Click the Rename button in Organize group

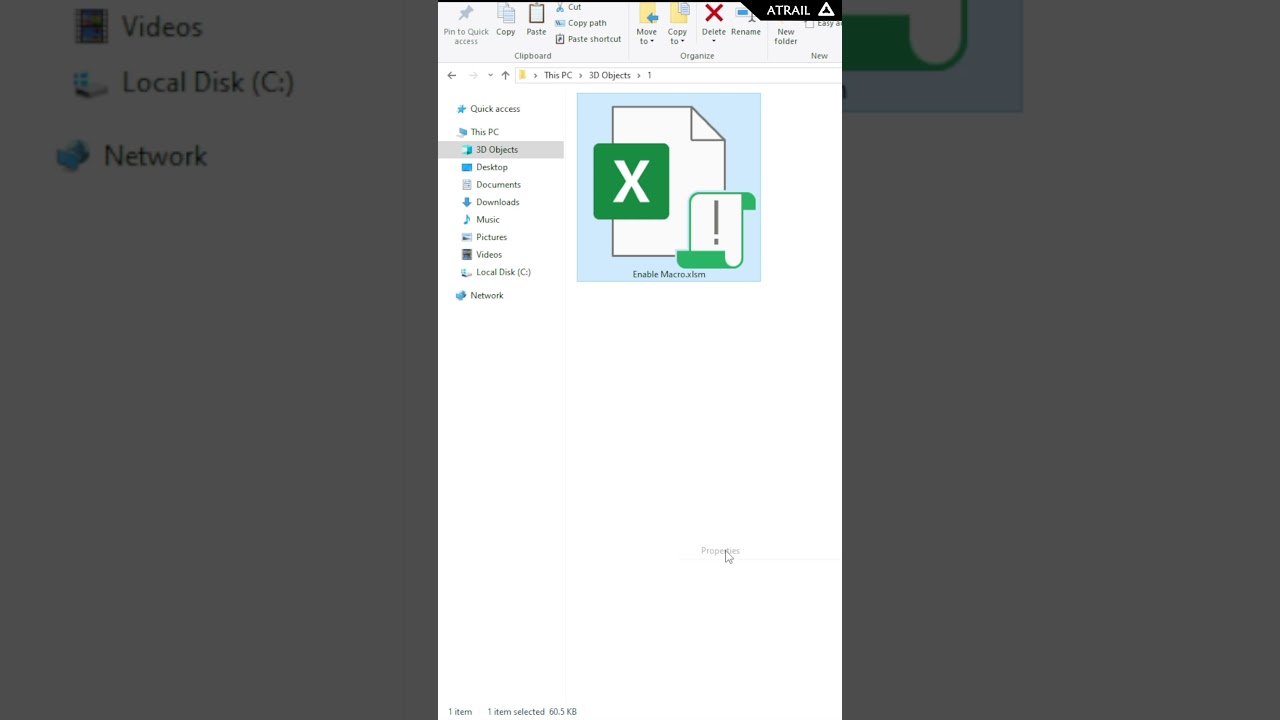746,21
